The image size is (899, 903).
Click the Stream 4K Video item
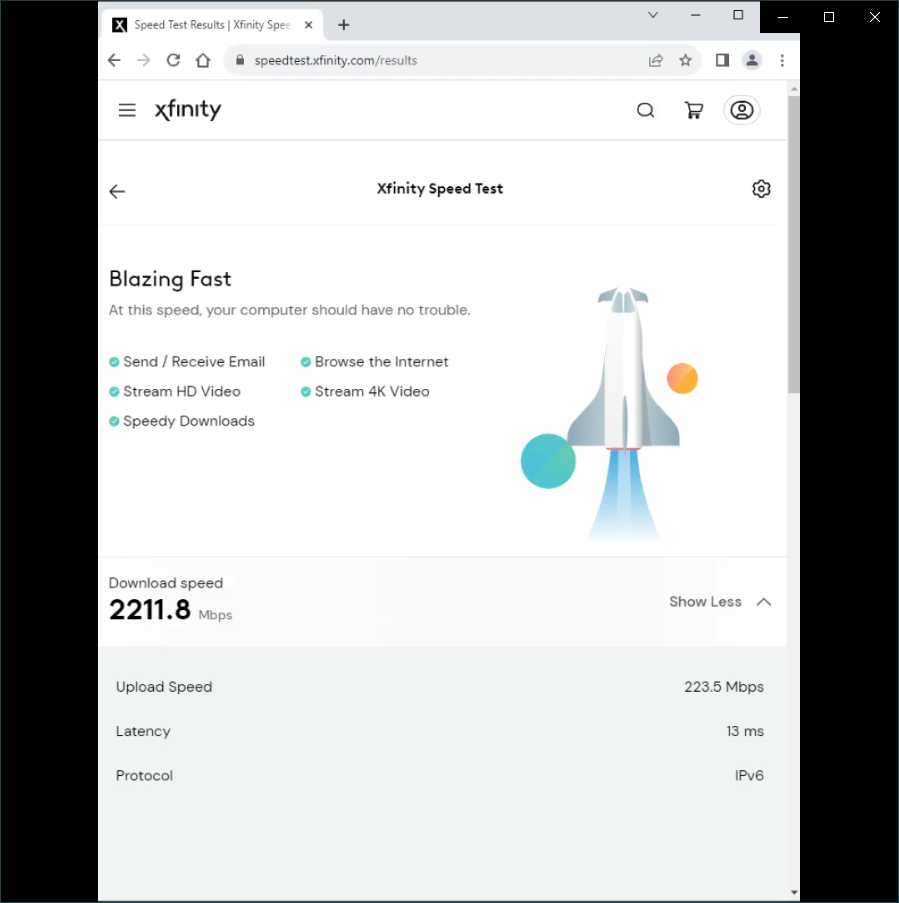pos(365,392)
